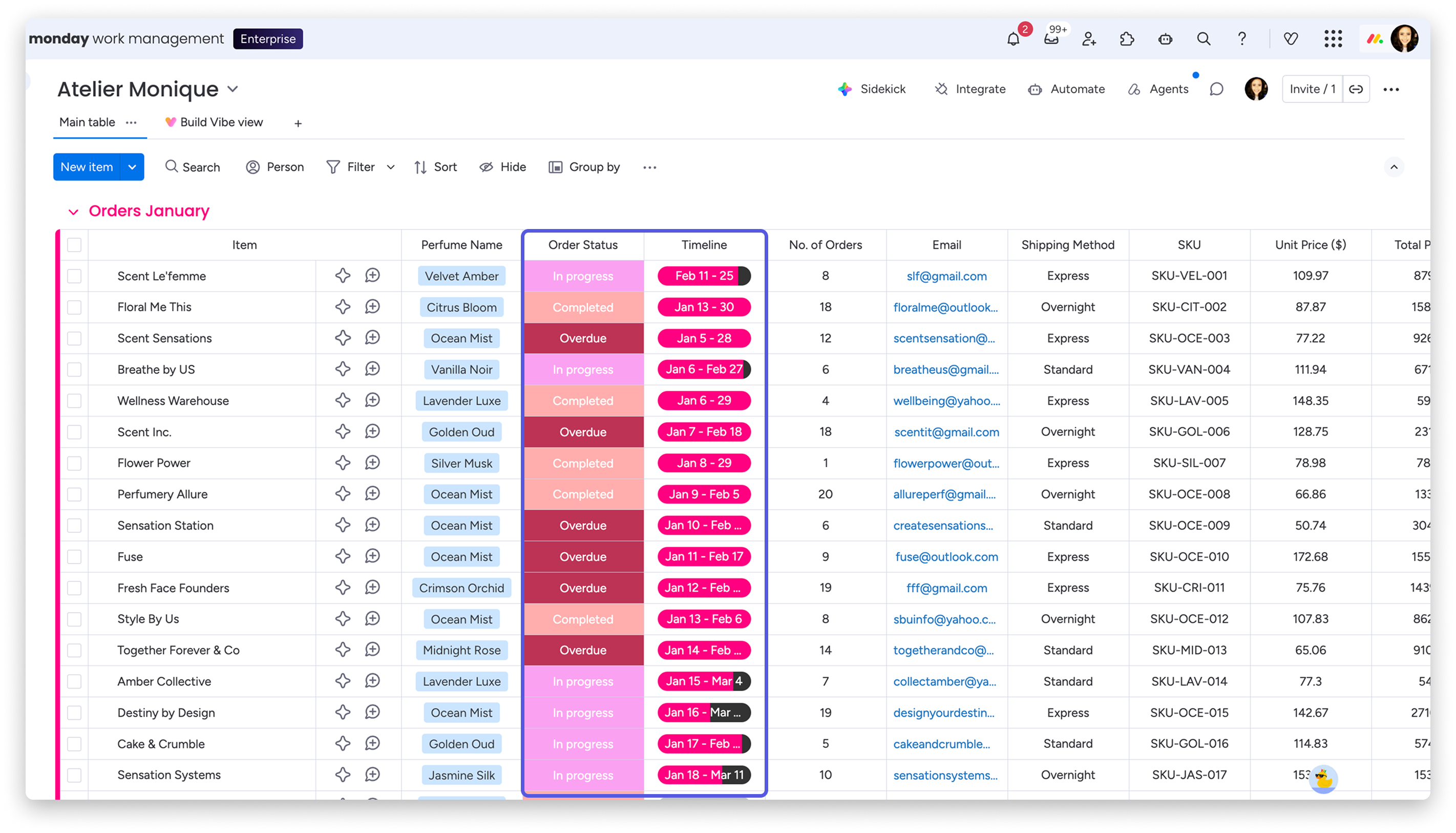The width and height of the screenshot is (1456, 833).
Task: Click the invite members icon in header
Action: 1089,39
